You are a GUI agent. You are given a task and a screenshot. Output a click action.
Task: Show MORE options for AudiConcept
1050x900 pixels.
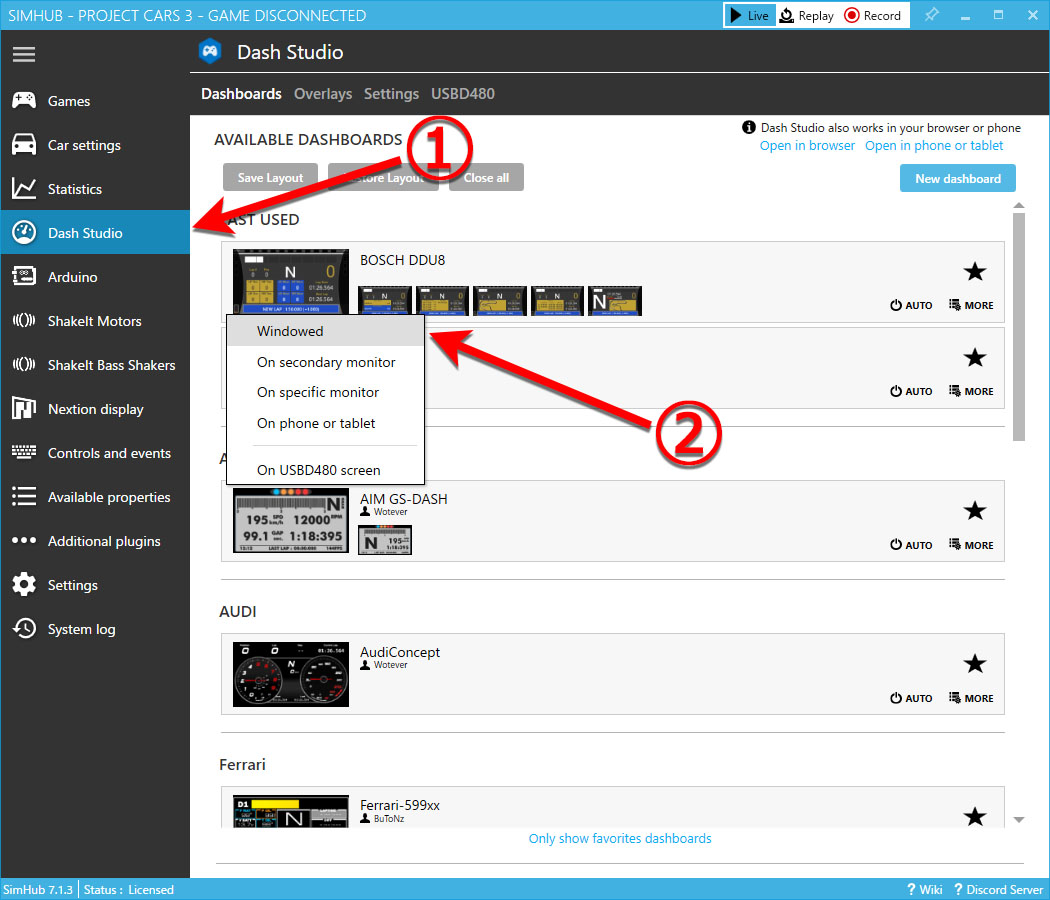click(x=971, y=698)
